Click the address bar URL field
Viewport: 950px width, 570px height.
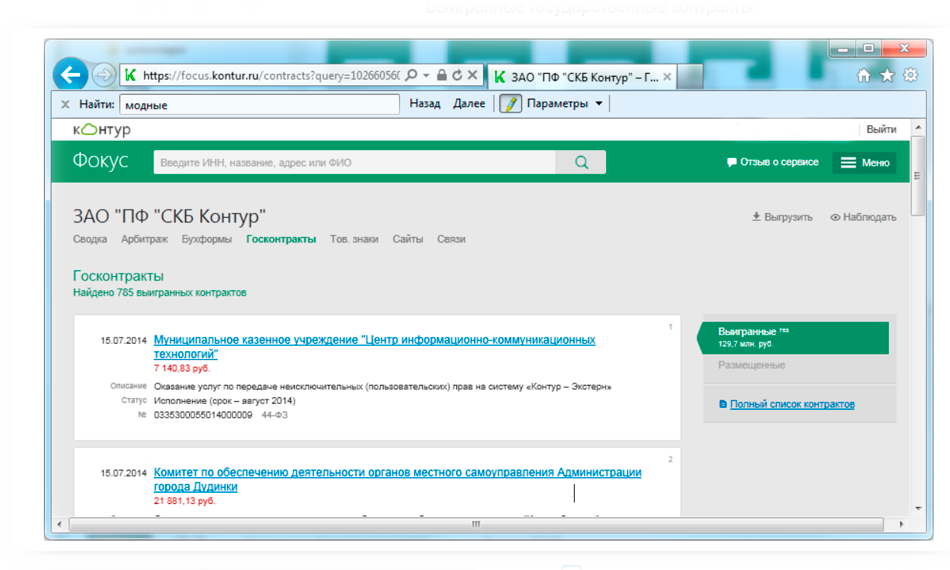271,75
